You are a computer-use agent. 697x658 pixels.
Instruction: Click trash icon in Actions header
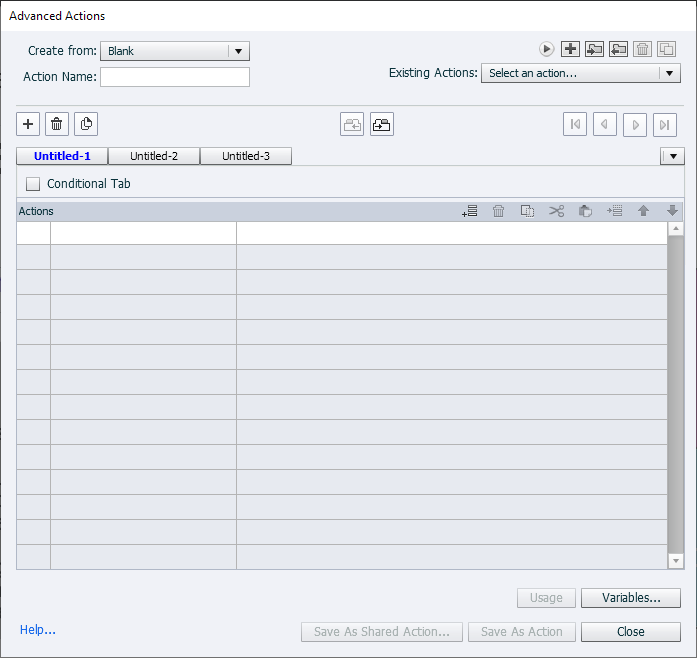click(x=499, y=211)
